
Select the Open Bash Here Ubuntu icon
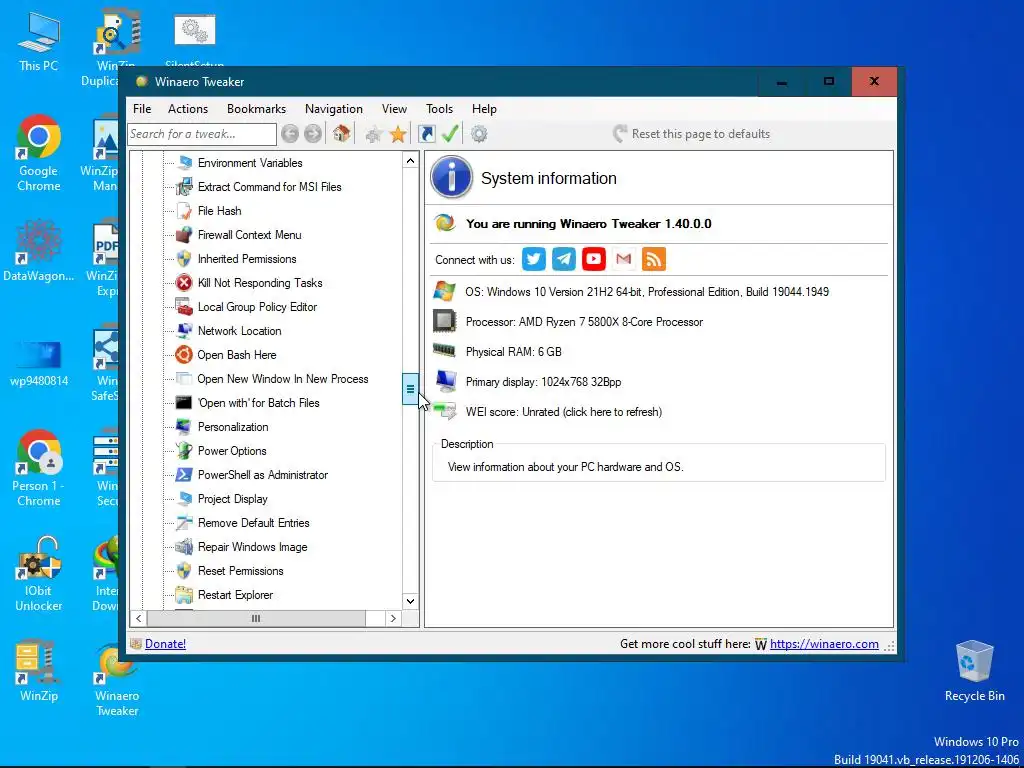point(184,355)
